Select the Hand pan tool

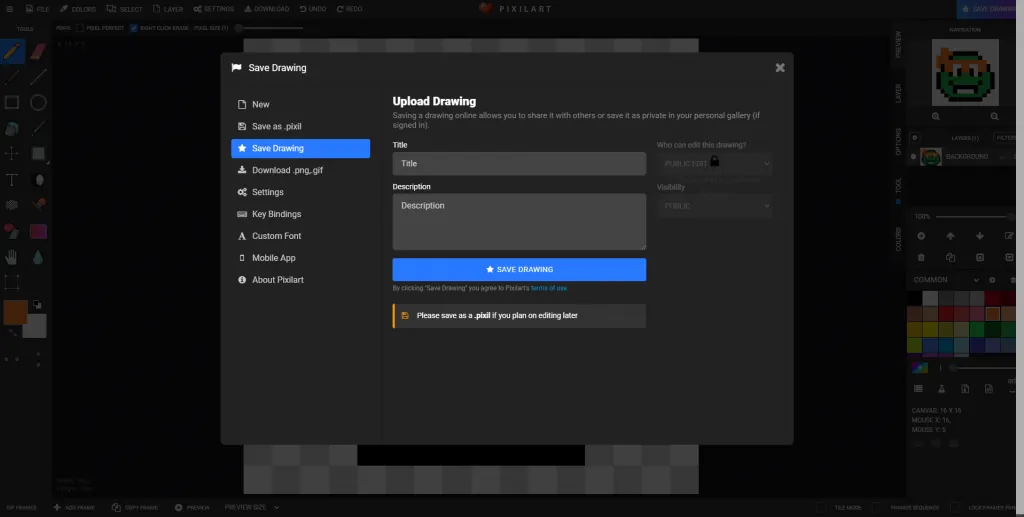pos(12,257)
